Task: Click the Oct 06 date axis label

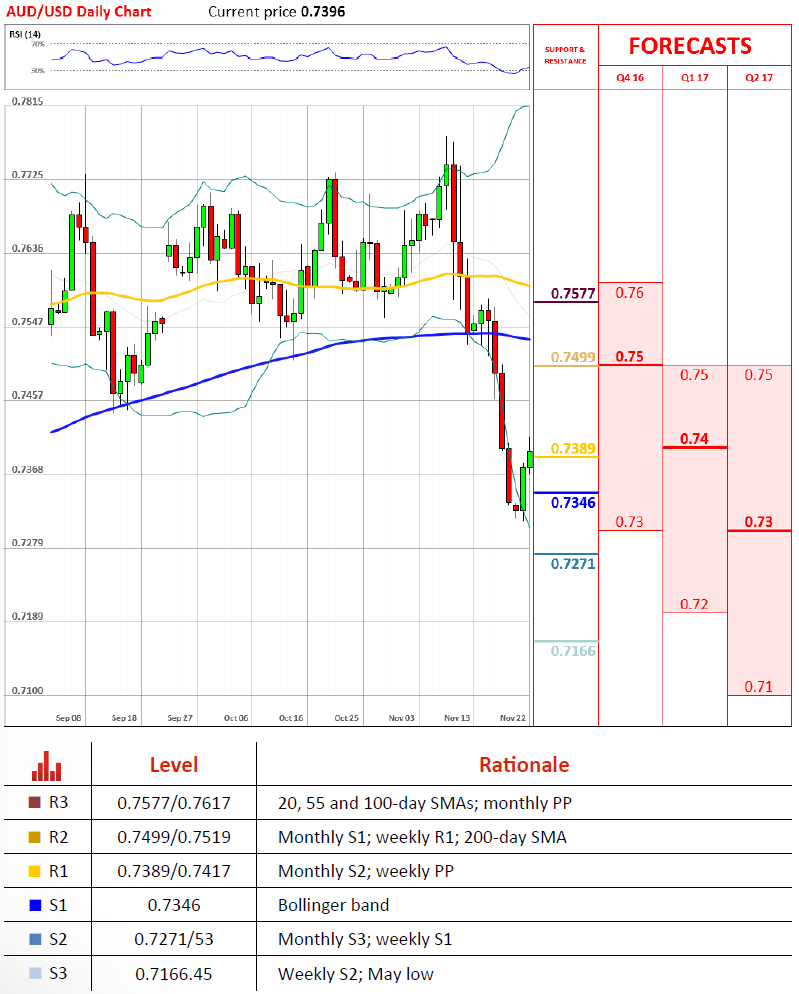Action: [x=236, y=718]
